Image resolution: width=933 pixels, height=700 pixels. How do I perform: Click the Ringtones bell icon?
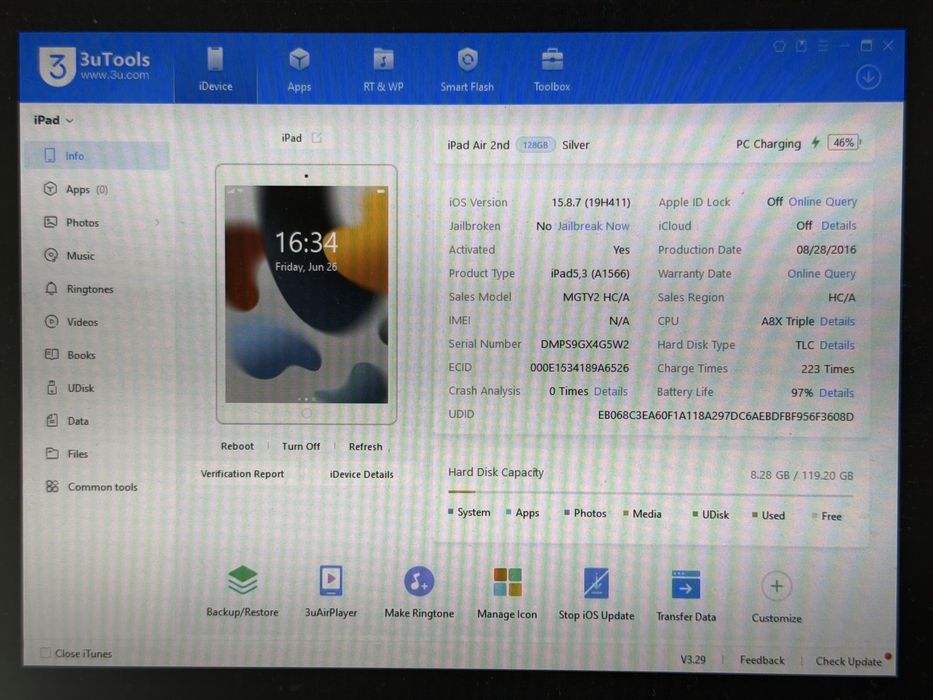pos(51,289)
